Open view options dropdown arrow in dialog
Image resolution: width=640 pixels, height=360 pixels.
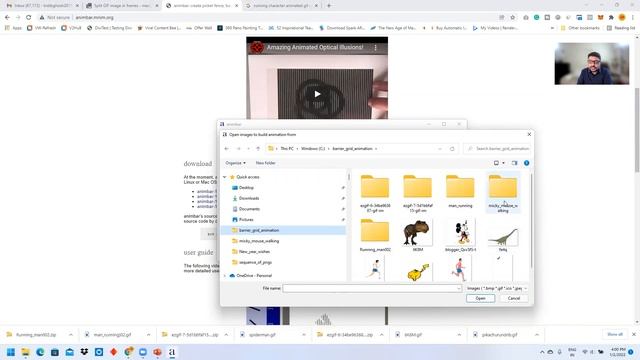[x=503, y=163]
